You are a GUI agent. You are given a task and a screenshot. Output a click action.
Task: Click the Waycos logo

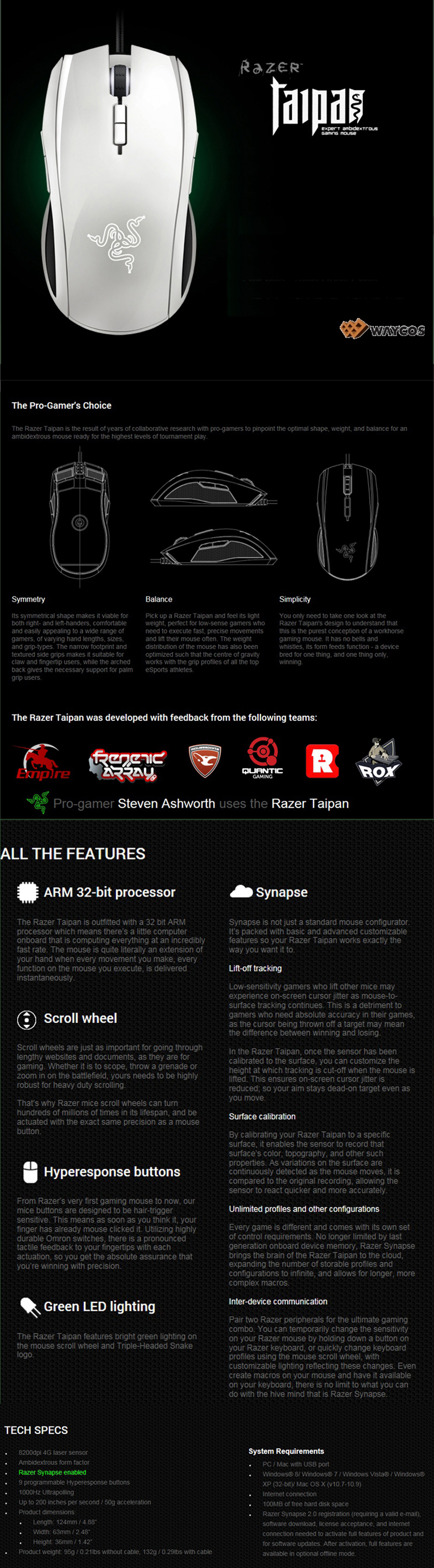point(382,330)
